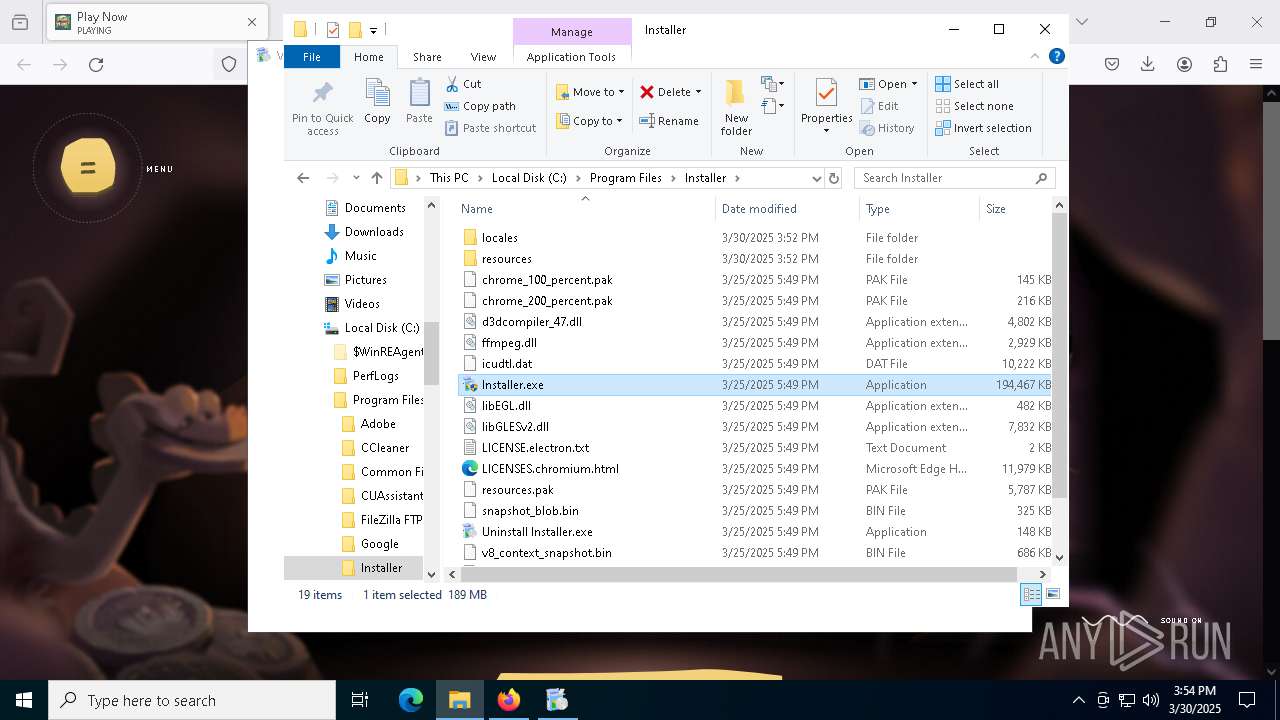Sort by Size column header
Viewport: 1280px width, 720px height.
(1015, 209)
